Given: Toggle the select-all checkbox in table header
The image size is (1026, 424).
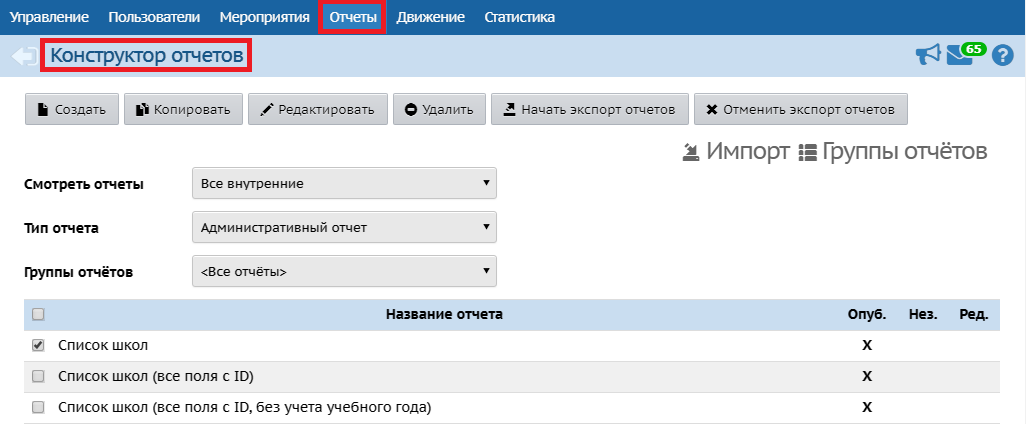Looking at the screenshot, I should (x=39, y=315).
